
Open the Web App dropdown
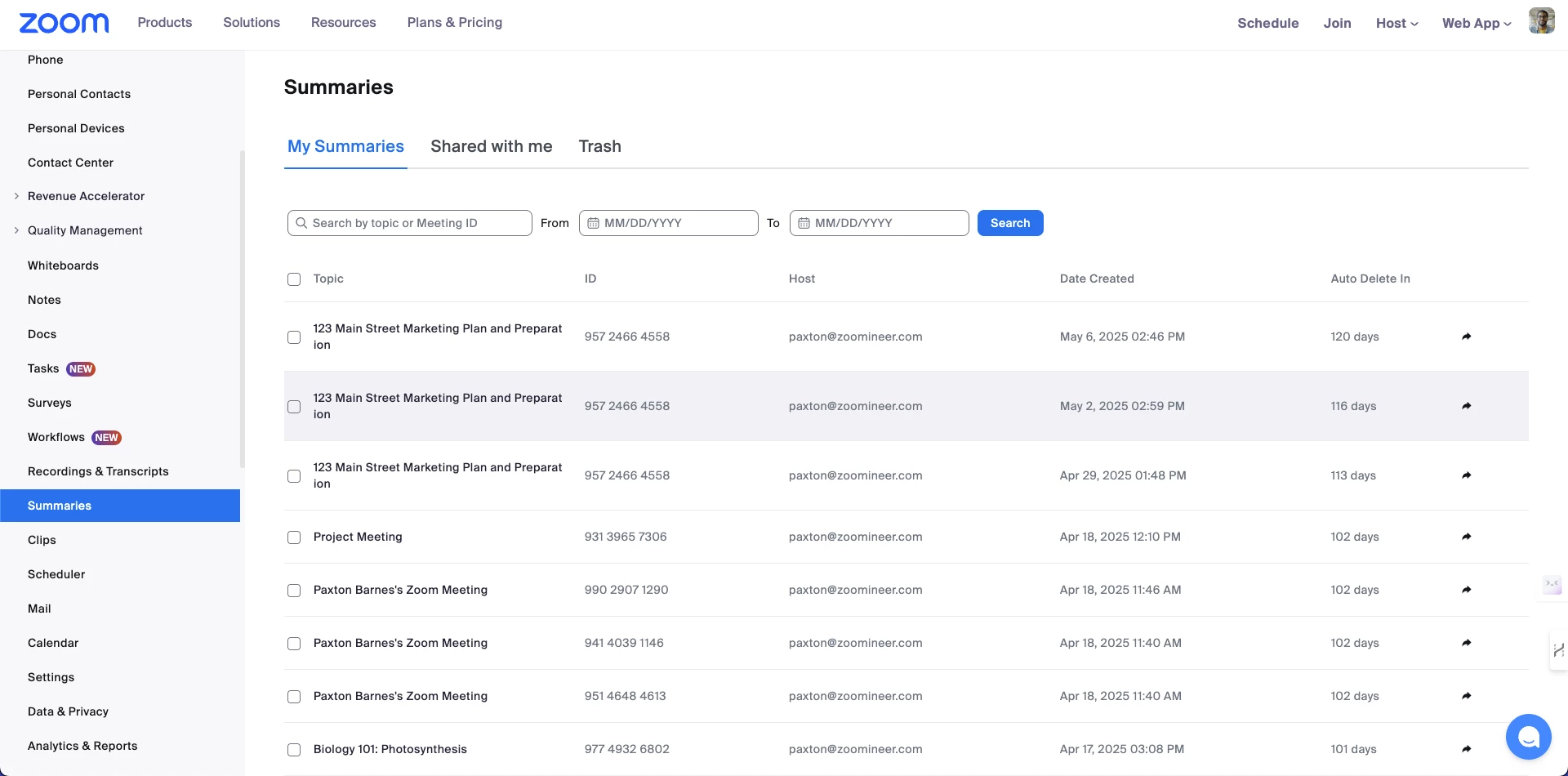tap(1477, 23)
